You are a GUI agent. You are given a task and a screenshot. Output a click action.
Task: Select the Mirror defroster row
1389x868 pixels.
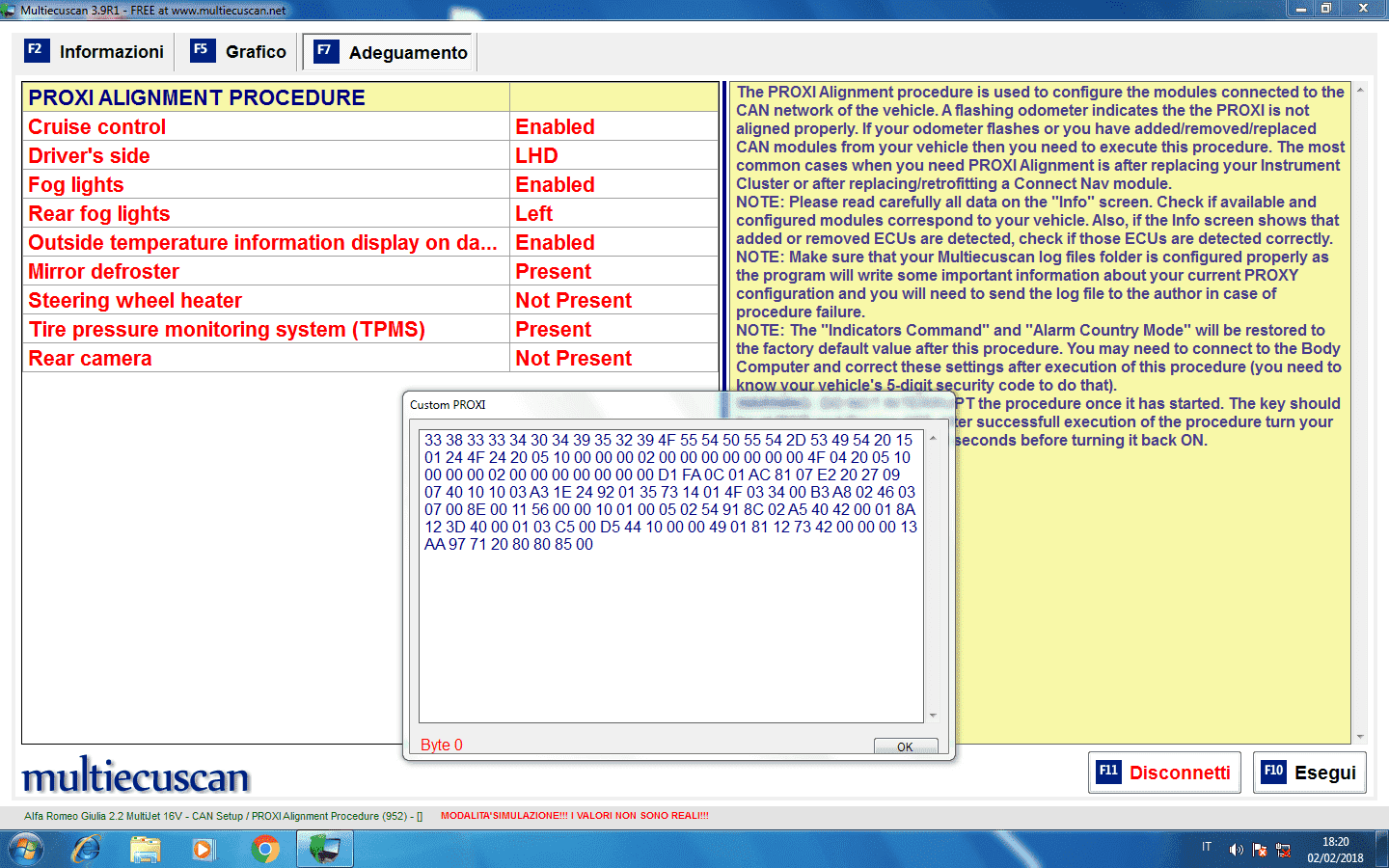370,271
